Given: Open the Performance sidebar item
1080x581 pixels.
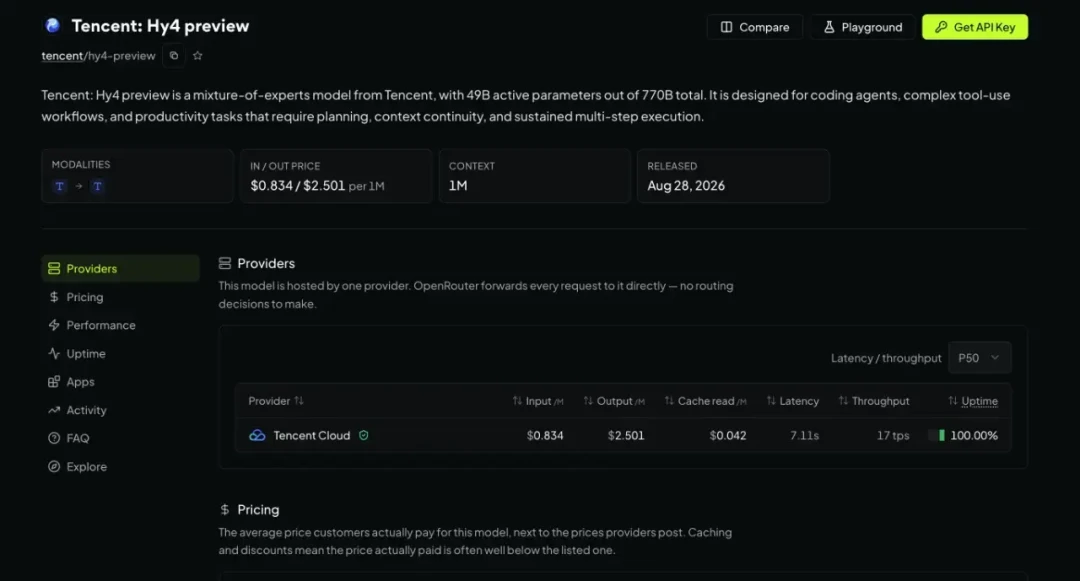Looking at the screenshot, I should coord(121,325).
